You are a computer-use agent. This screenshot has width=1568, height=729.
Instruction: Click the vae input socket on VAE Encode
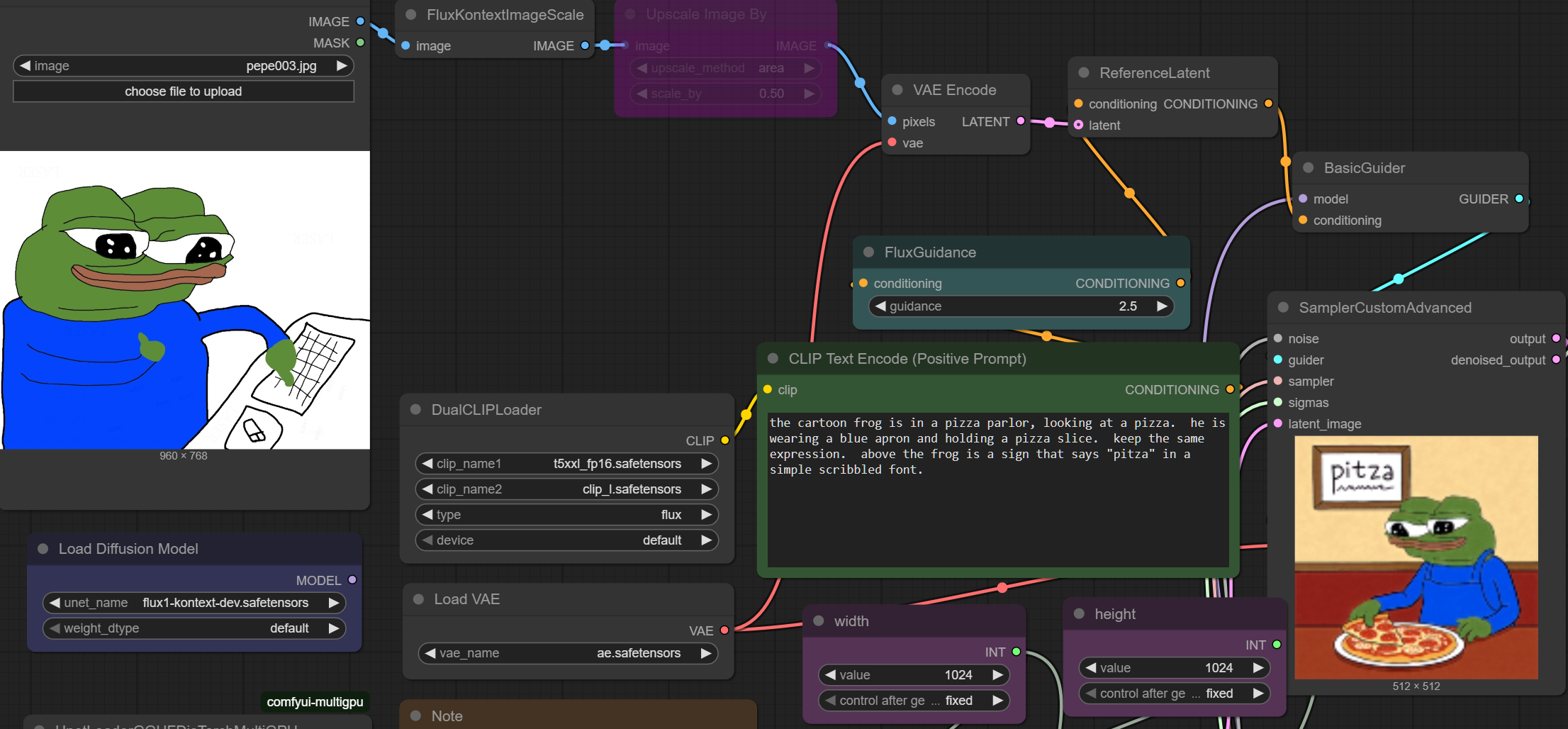[x=892, y=142]
